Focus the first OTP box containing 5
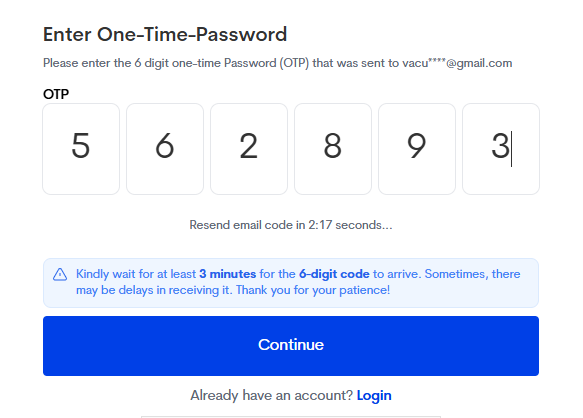Viewport: 583px width, 418px height. [81, 149]
